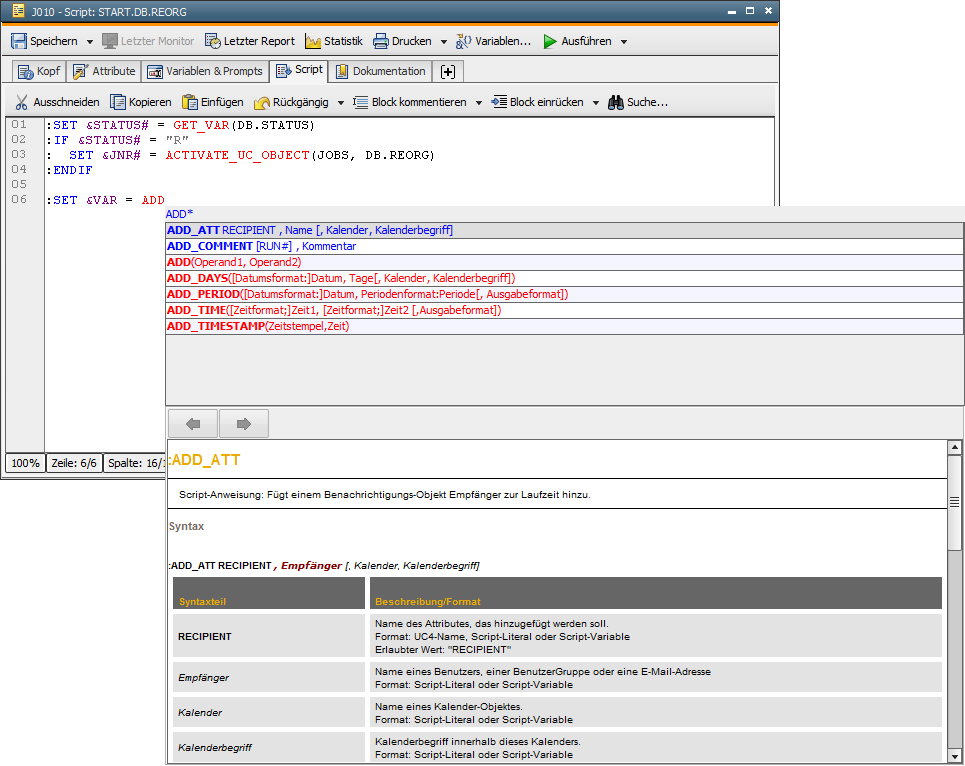Viewport: 965px width, 766px height.
Task: Expand the Speichern dropdown arrow
Action: pyautogui.click(x=90, y=42)
